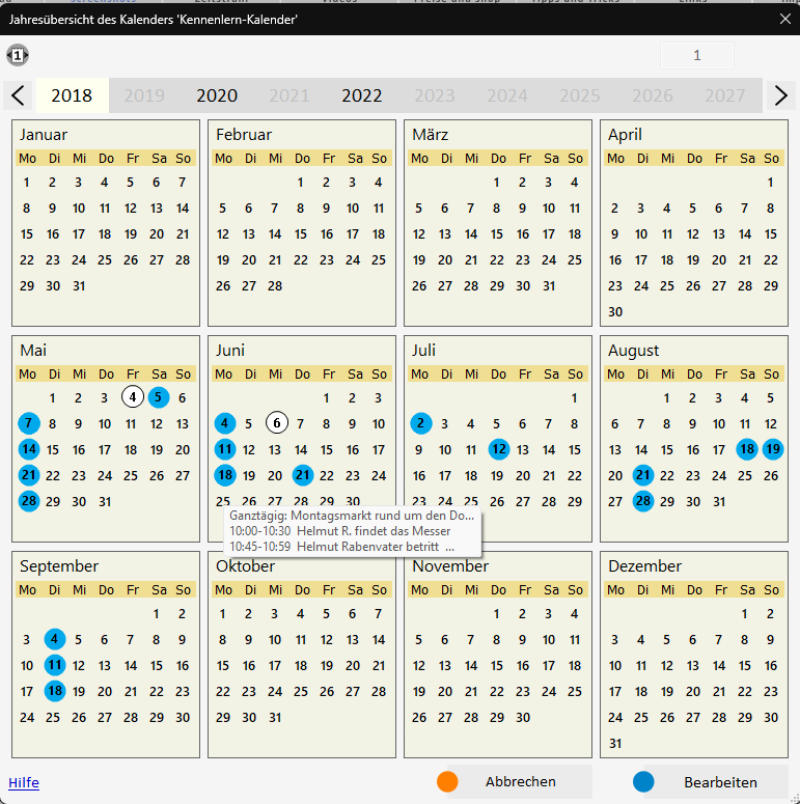Viewport: 800px width, 804px height.
Task: Pick the highlighted August 19 day
Action: tap(771, 449)
